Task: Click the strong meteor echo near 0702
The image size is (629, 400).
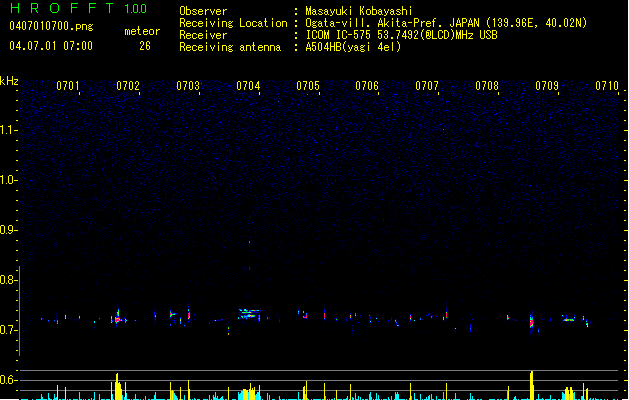Action: click(118, 319)
